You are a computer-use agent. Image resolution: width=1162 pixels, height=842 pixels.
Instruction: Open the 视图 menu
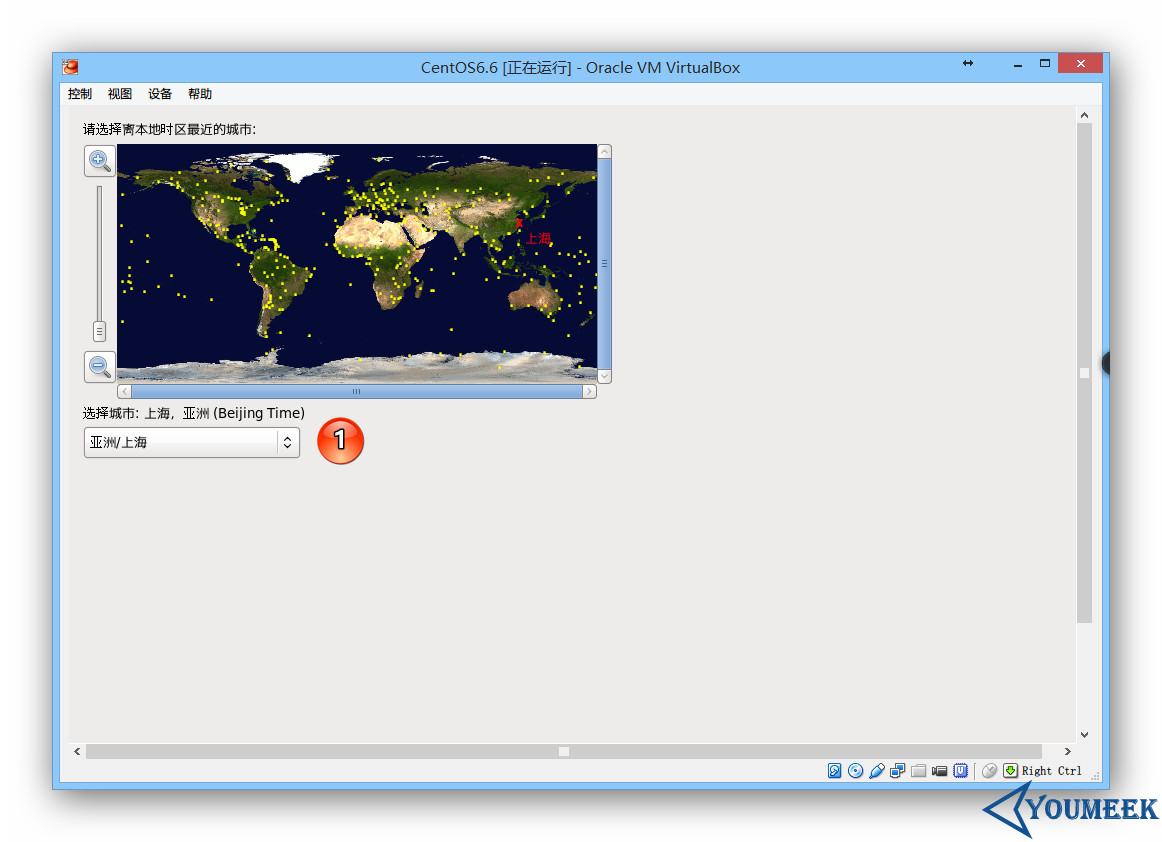pos(119,93)
